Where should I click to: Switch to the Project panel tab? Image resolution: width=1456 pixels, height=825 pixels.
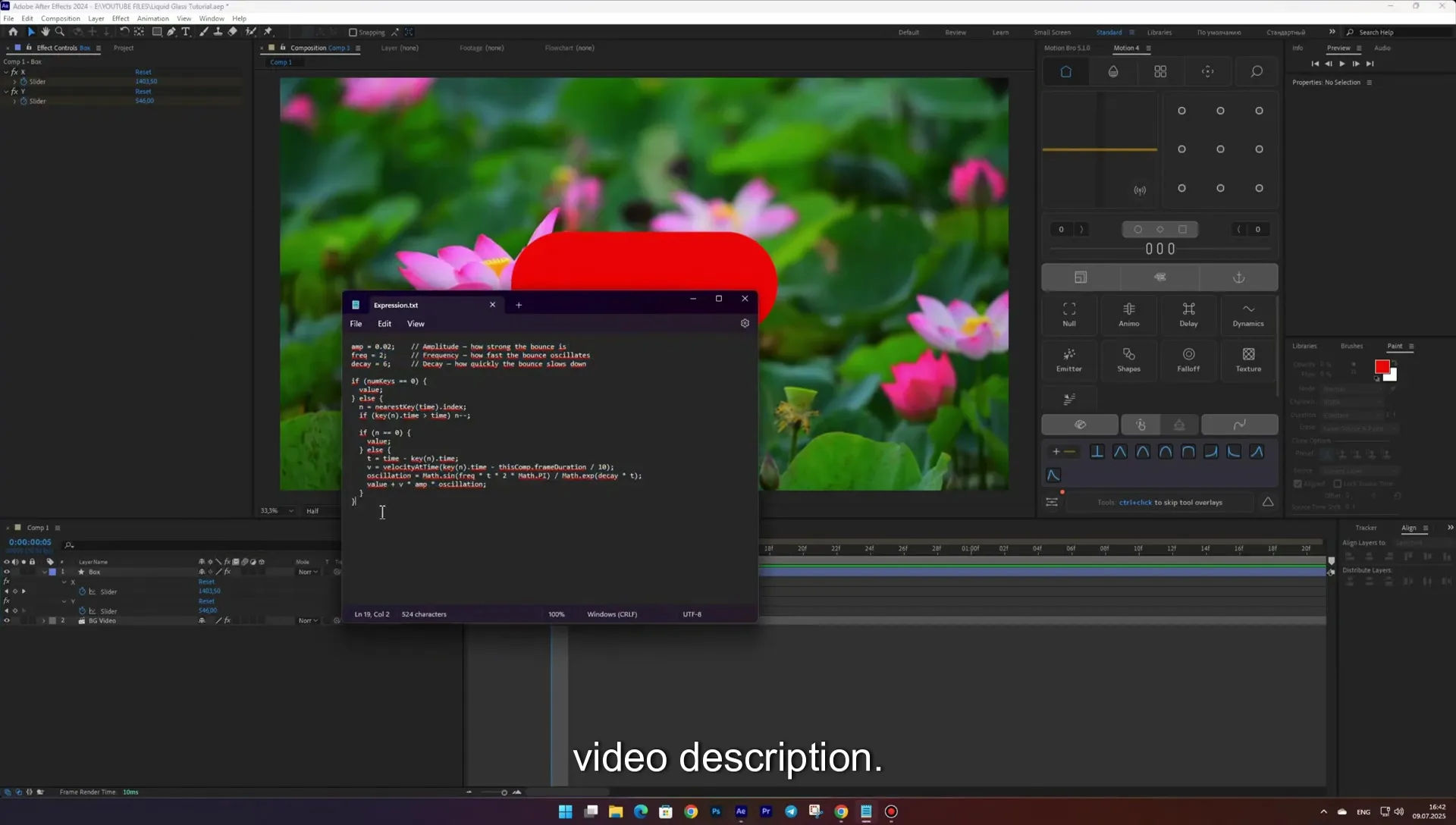tap(124, 48)
